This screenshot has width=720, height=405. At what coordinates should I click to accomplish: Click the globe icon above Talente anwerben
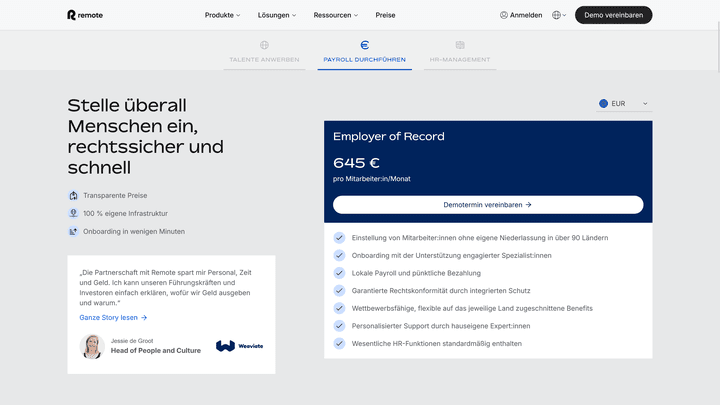[264, 45]
